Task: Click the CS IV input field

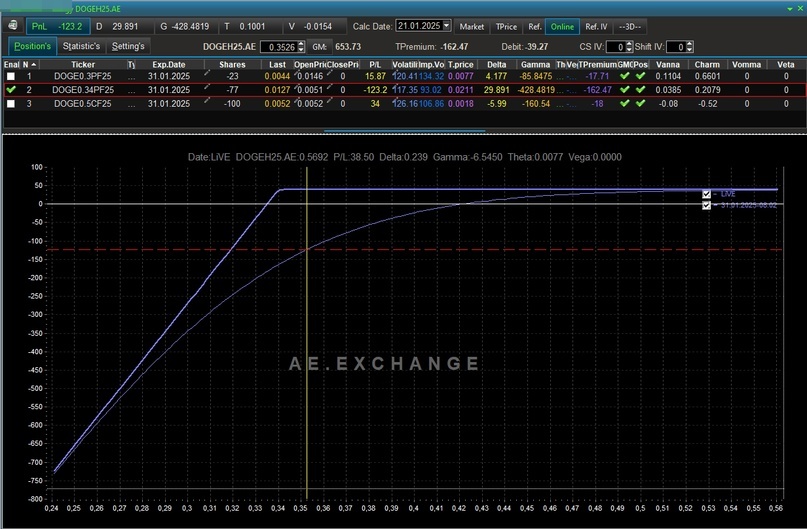Action: click(x=616, y=47)
